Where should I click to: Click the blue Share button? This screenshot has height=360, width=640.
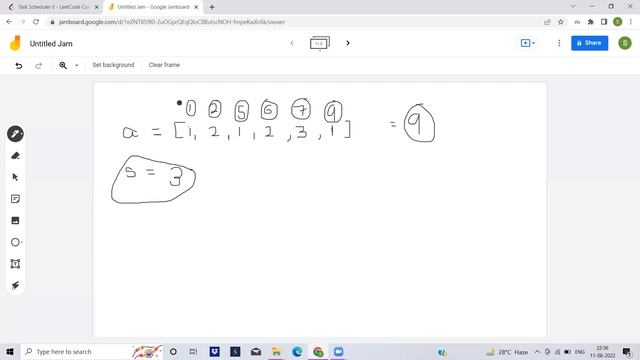coord(589,43)
